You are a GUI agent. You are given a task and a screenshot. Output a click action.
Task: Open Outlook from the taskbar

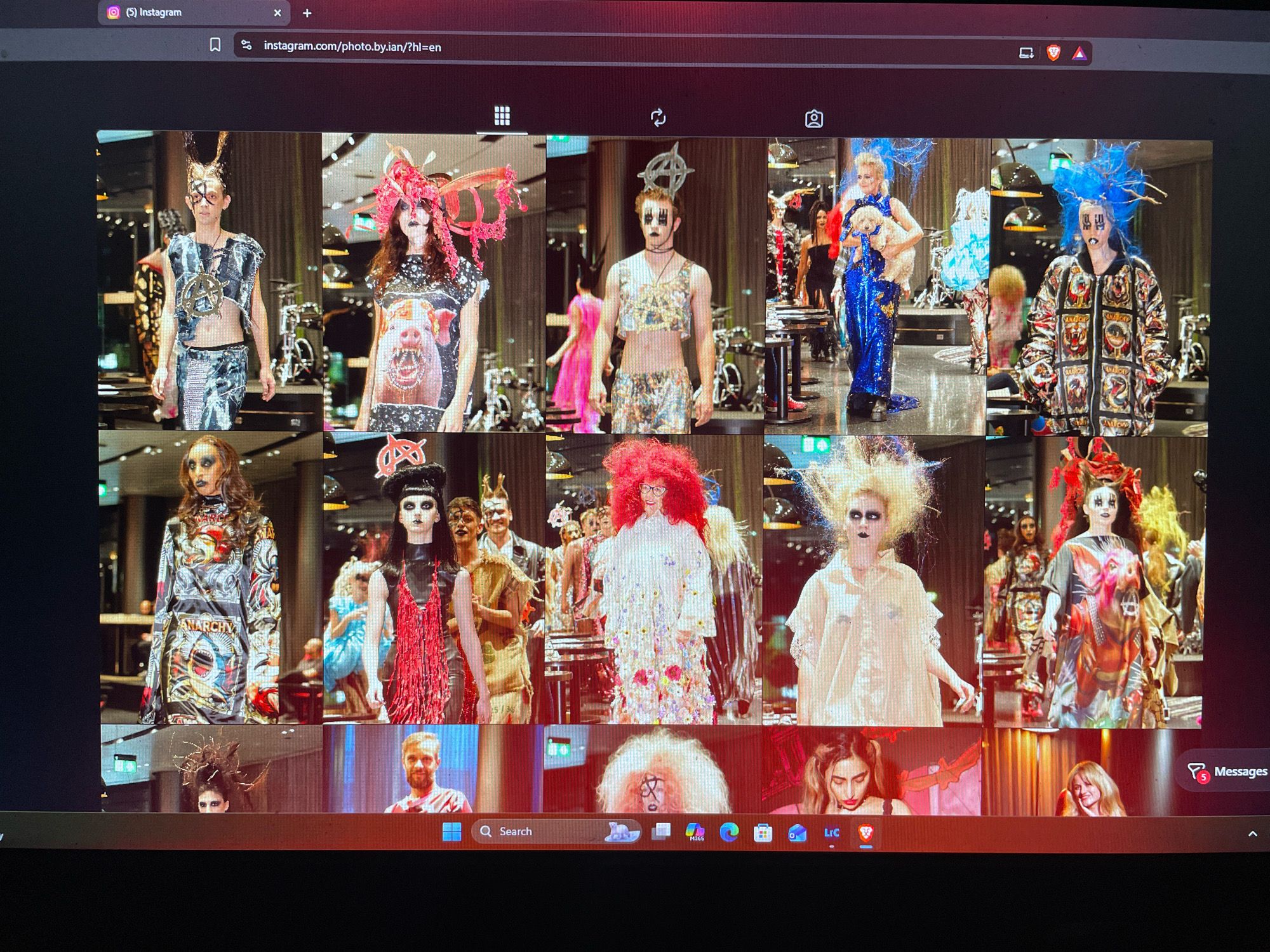797,833
